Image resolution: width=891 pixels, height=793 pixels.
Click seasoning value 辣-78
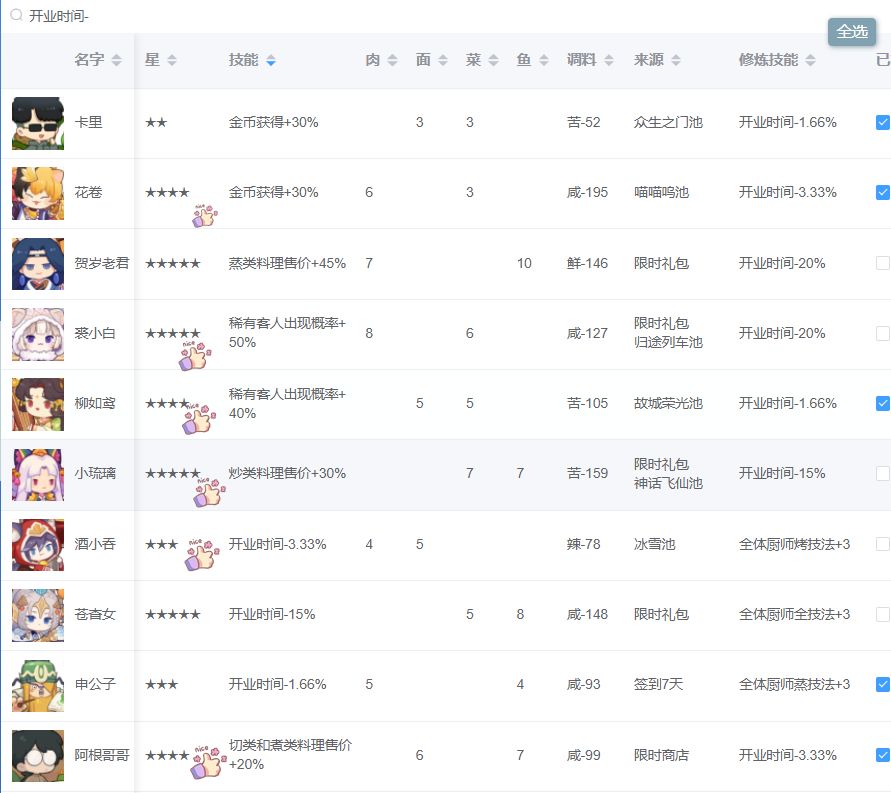pyautogui.click(x=583, y=544)
